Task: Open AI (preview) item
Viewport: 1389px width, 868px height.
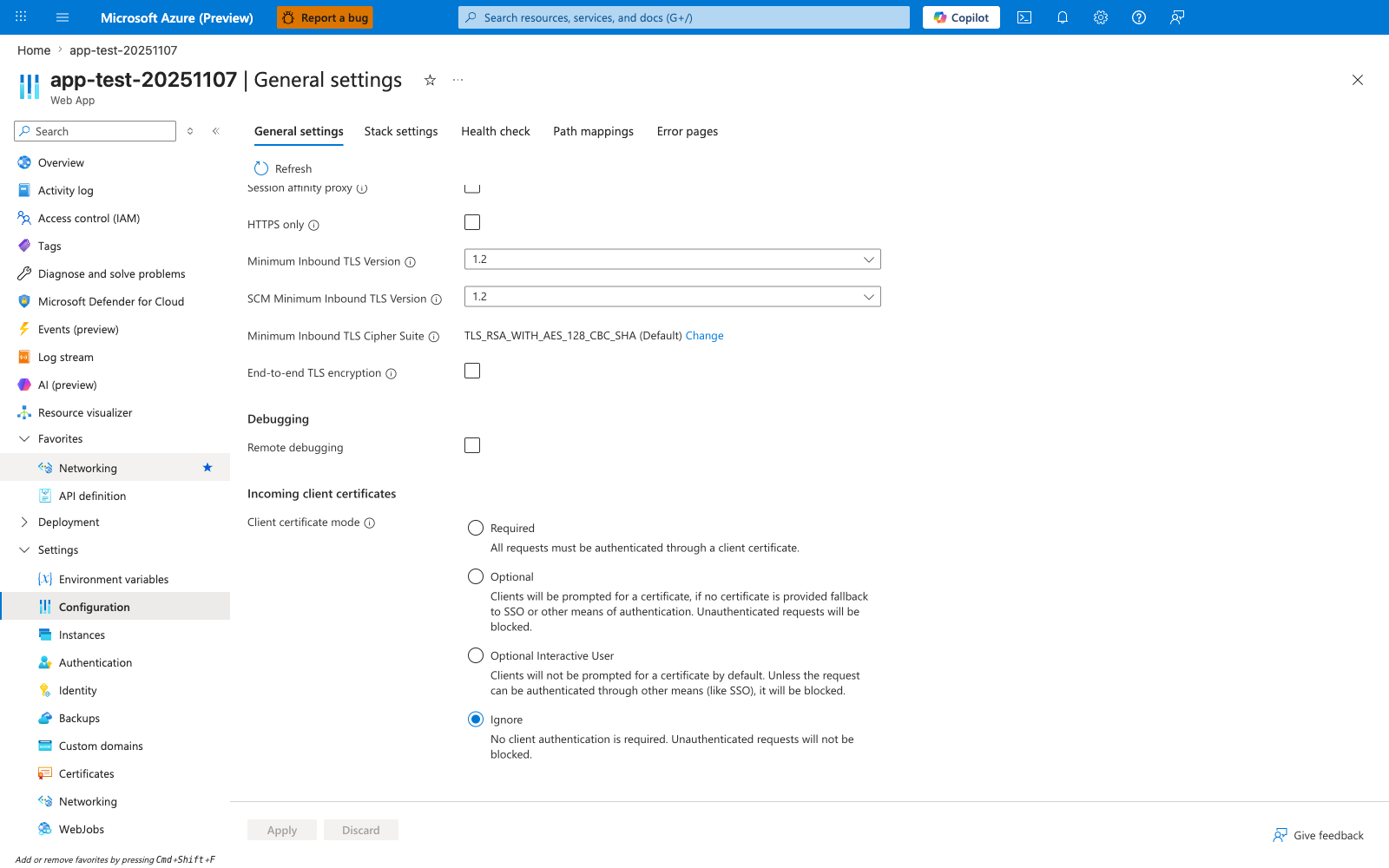Action: point(68,385)
